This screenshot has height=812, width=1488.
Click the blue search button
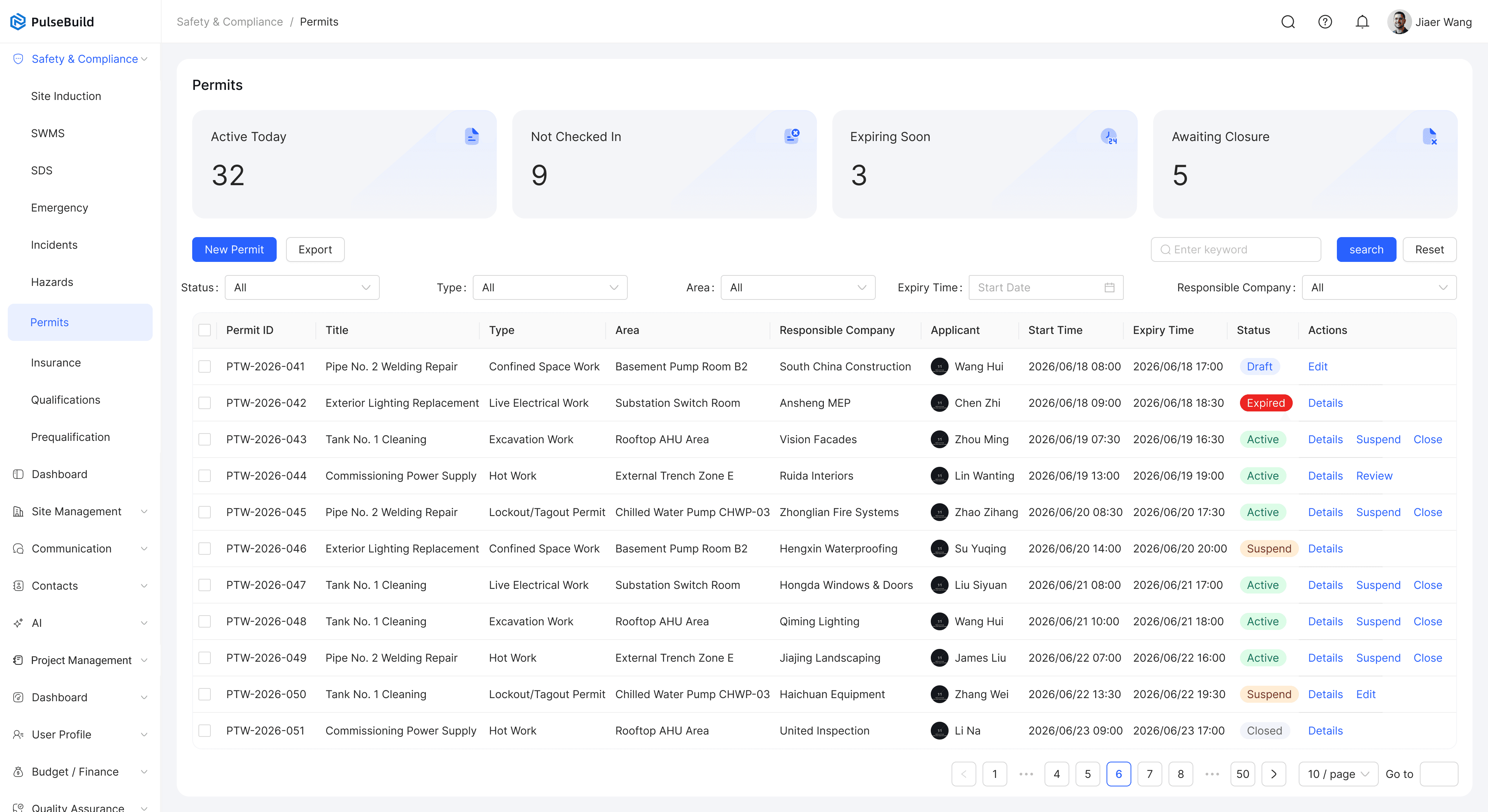(x=1366, y=249)
